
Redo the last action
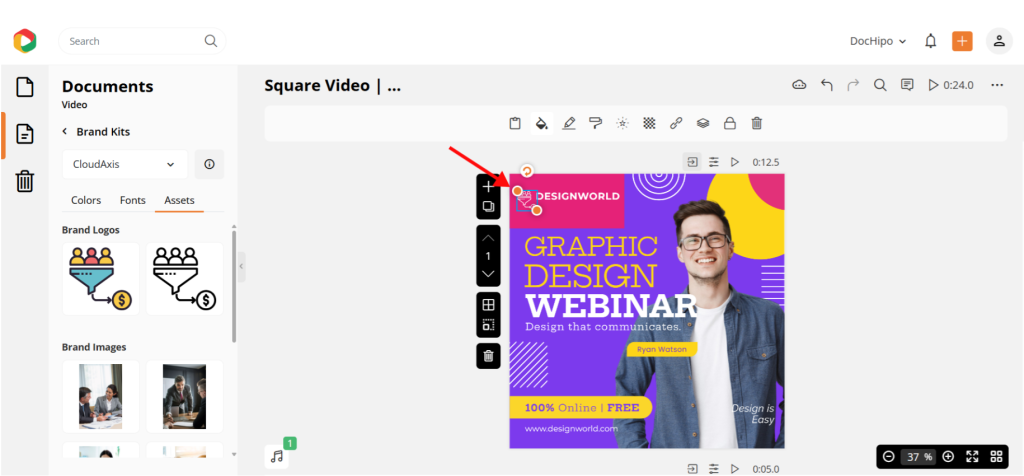coord(853,85)
